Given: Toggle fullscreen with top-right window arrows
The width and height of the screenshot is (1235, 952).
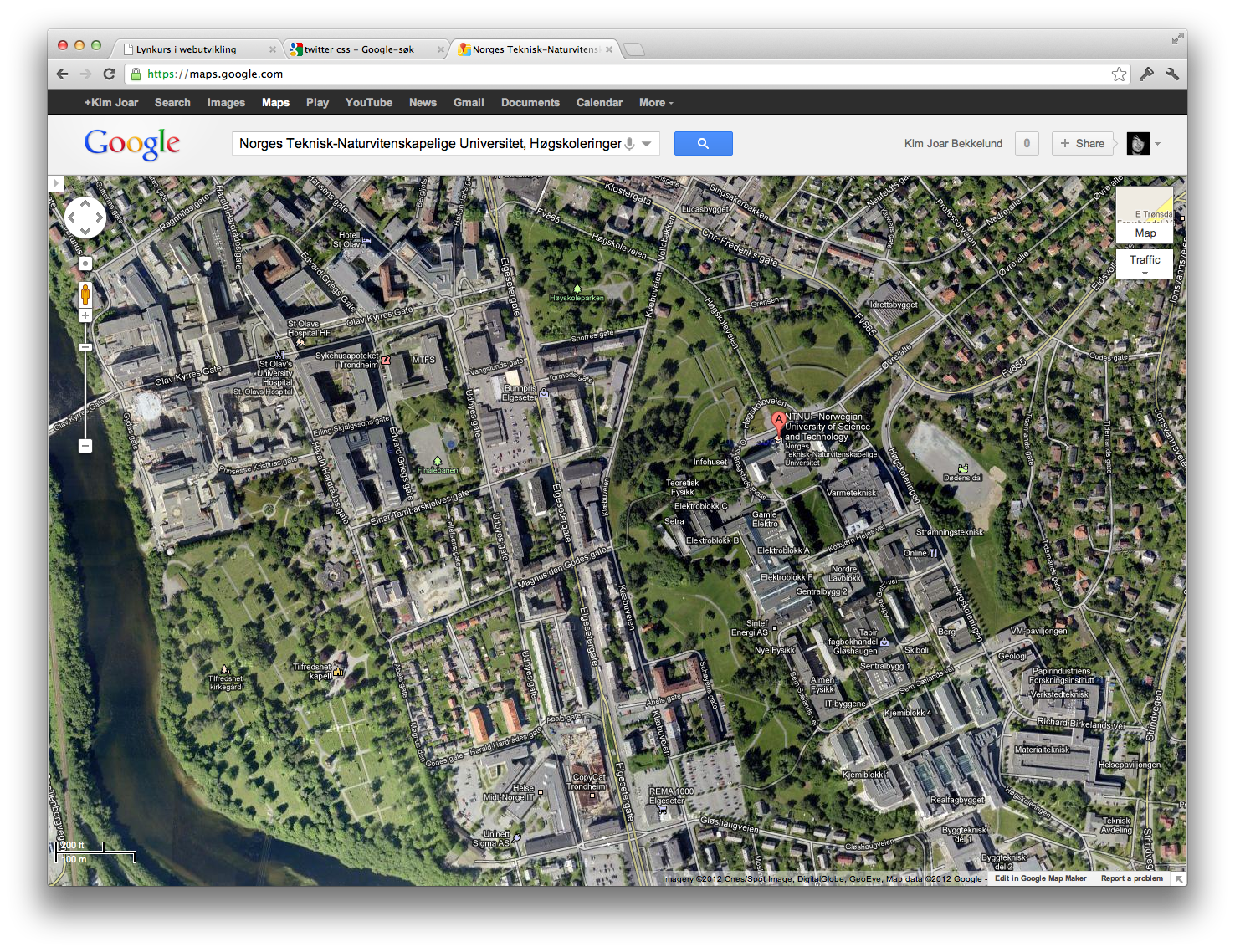Looking at the screenshot, I should click(x=1178, y=38).
